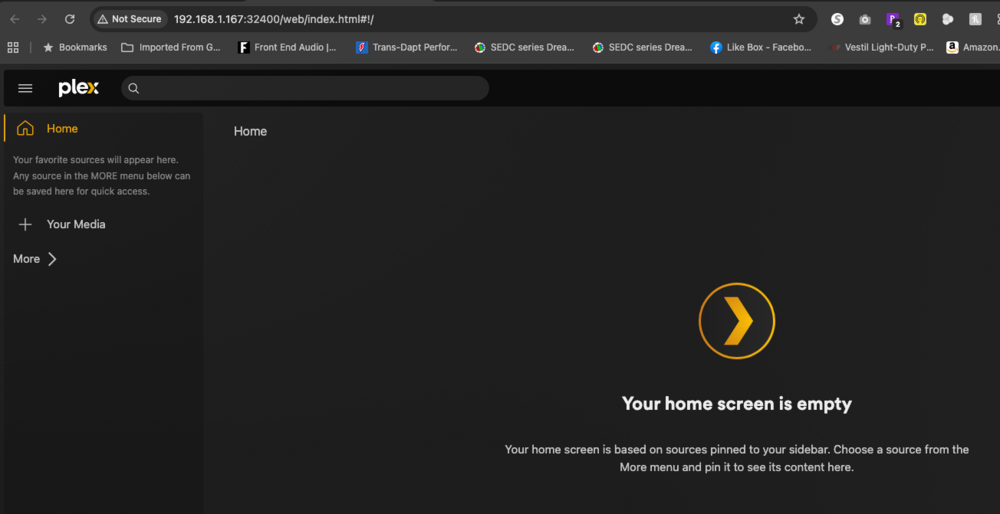Open the first SEDC series Drea... bookmark
This screenshot has width=1000, height=514.
click(524, 47)
